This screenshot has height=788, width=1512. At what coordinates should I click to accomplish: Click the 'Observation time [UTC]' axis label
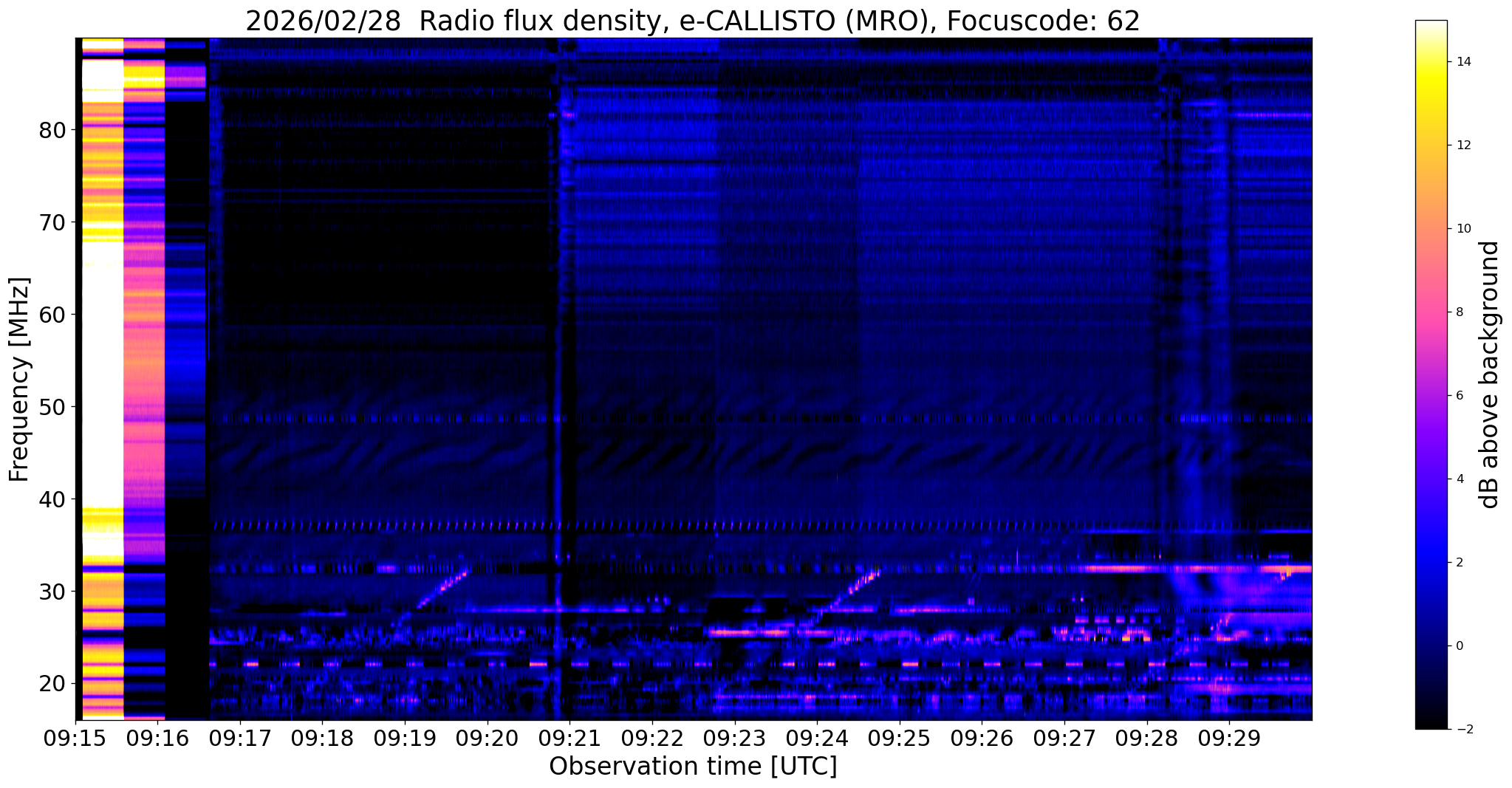[x=693, y=767]
